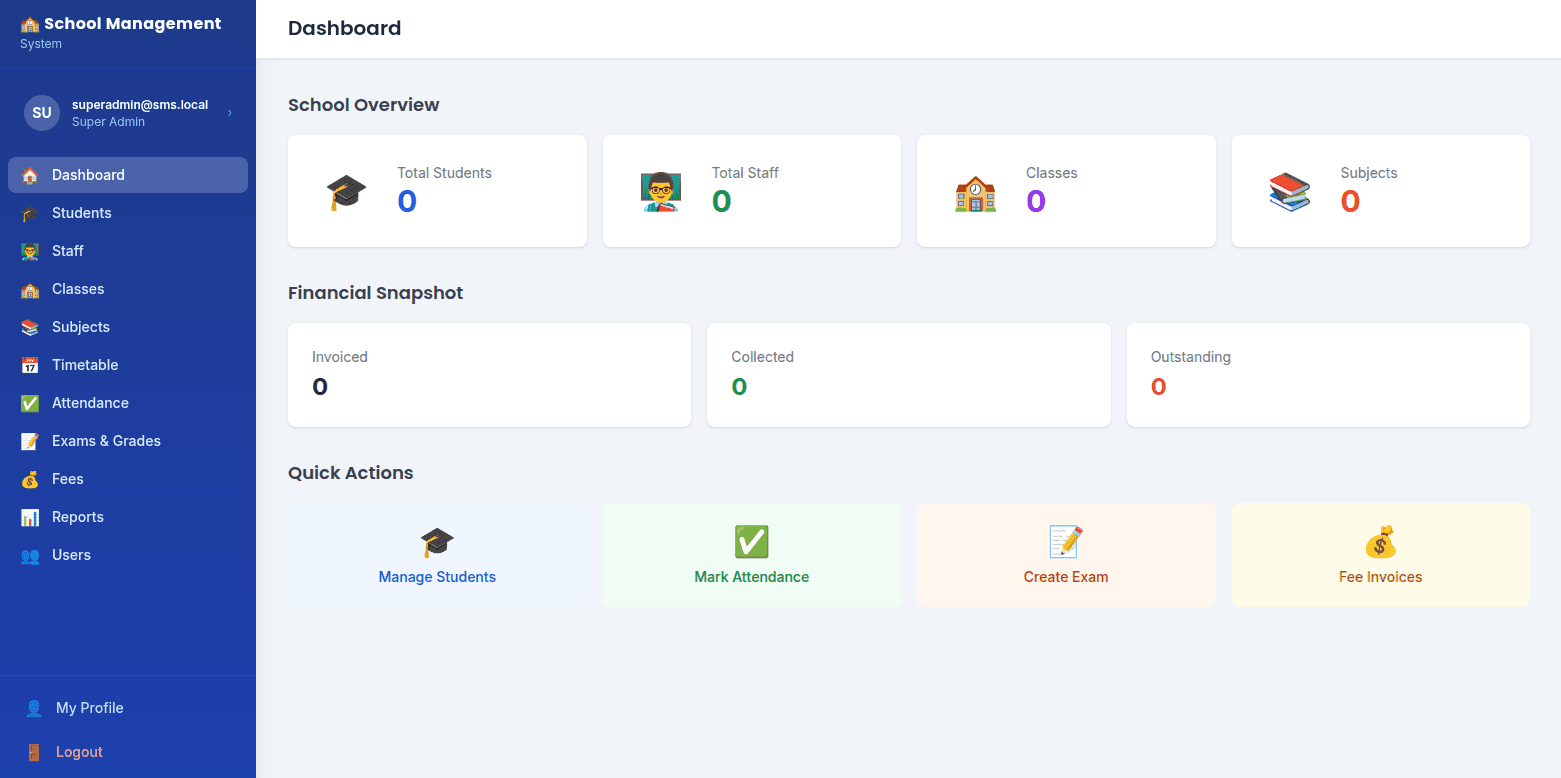Click the Dashboard page title
Image resolution: width=1561 pixels, height=778 pixels.
[345, 28]
